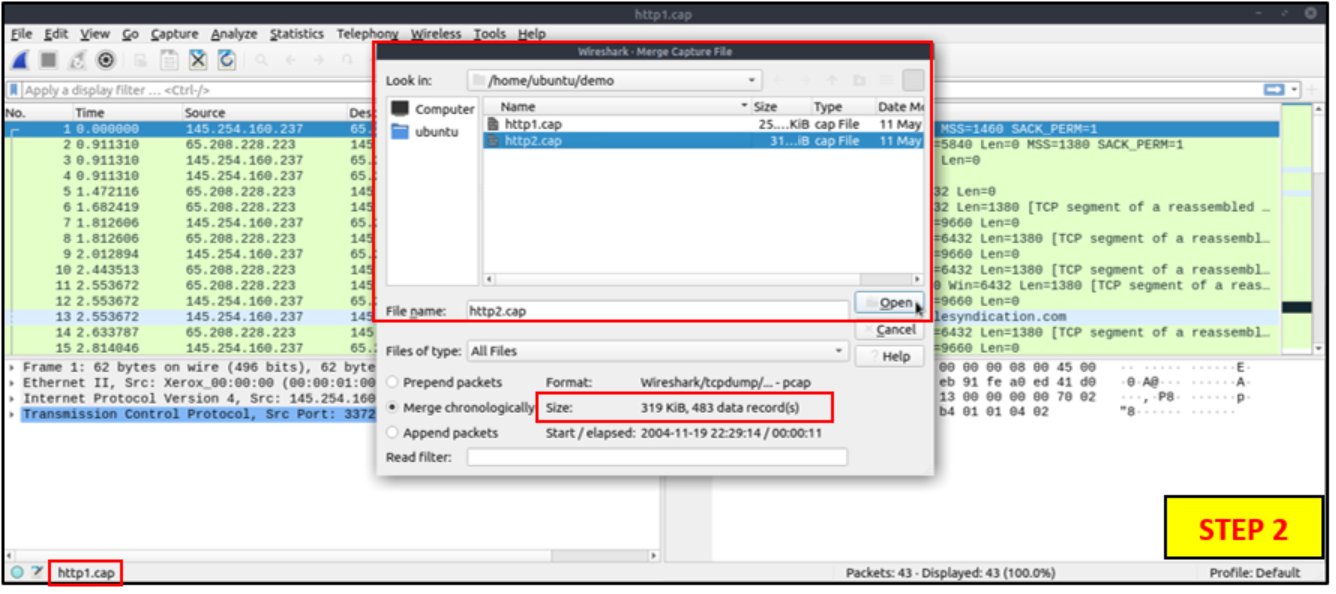Create new folder in Merge dialog

click(x=859, y=80)
